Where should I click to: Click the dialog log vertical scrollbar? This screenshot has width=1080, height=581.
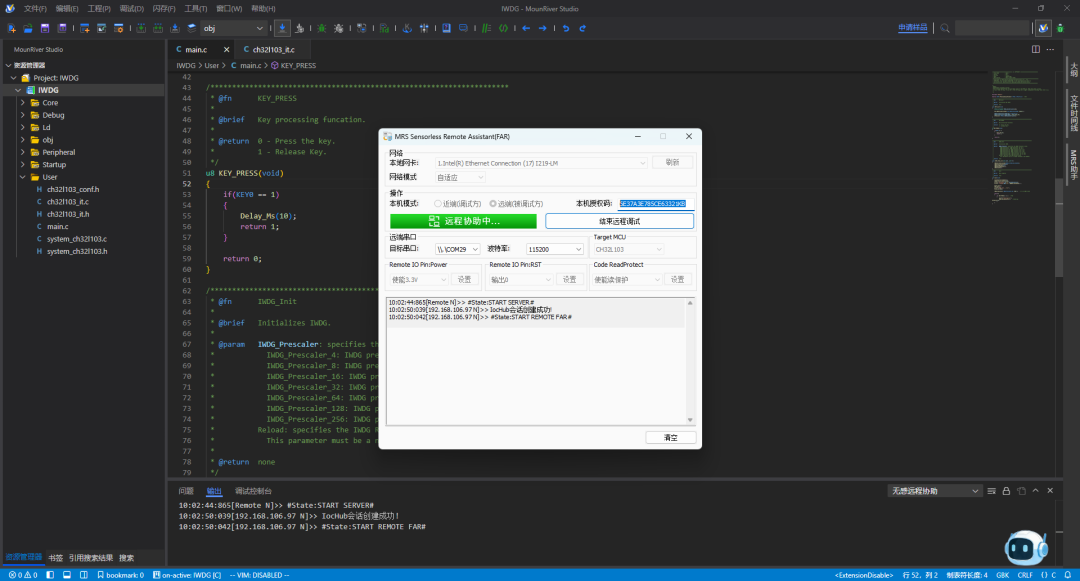[689, 361]
